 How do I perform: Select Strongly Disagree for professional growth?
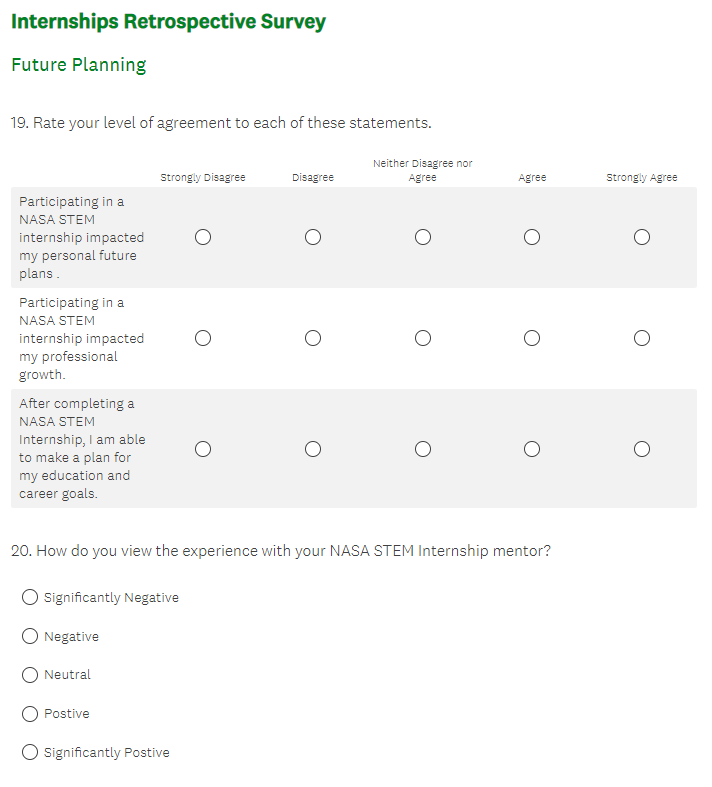coord(203,338)
